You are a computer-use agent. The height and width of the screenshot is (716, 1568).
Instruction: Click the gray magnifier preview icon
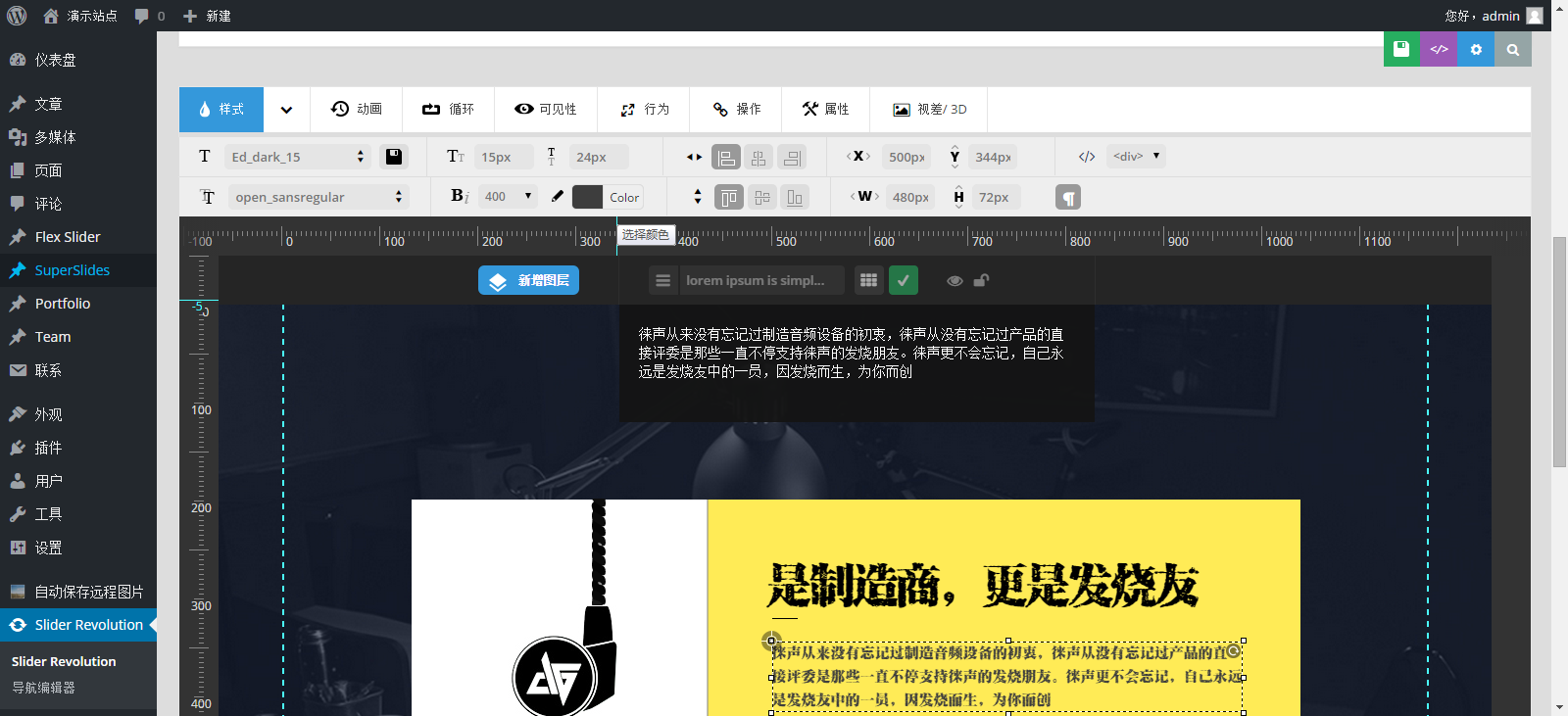pyautogui.click(x=1513, y=49)
